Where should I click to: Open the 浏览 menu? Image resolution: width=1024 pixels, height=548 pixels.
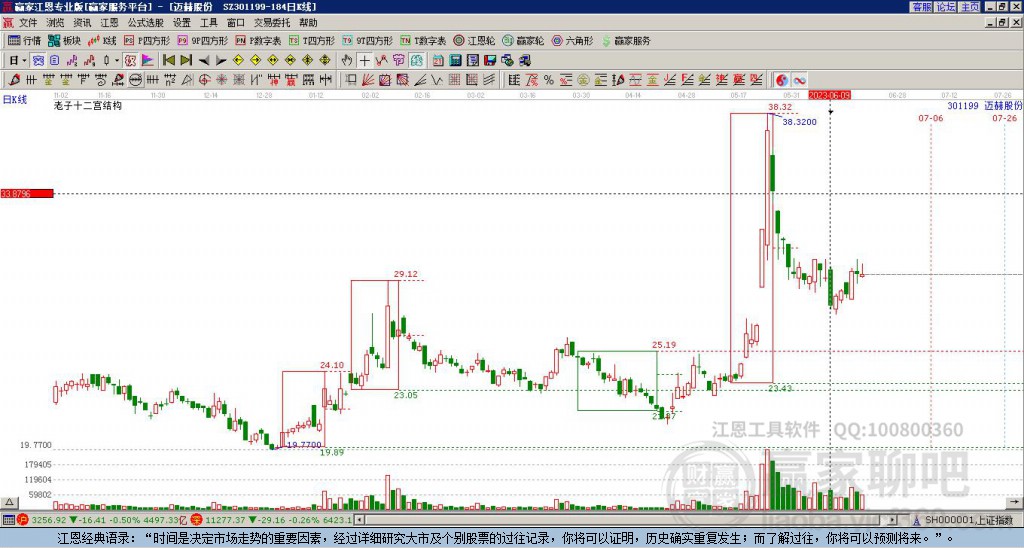coord(56,23)
